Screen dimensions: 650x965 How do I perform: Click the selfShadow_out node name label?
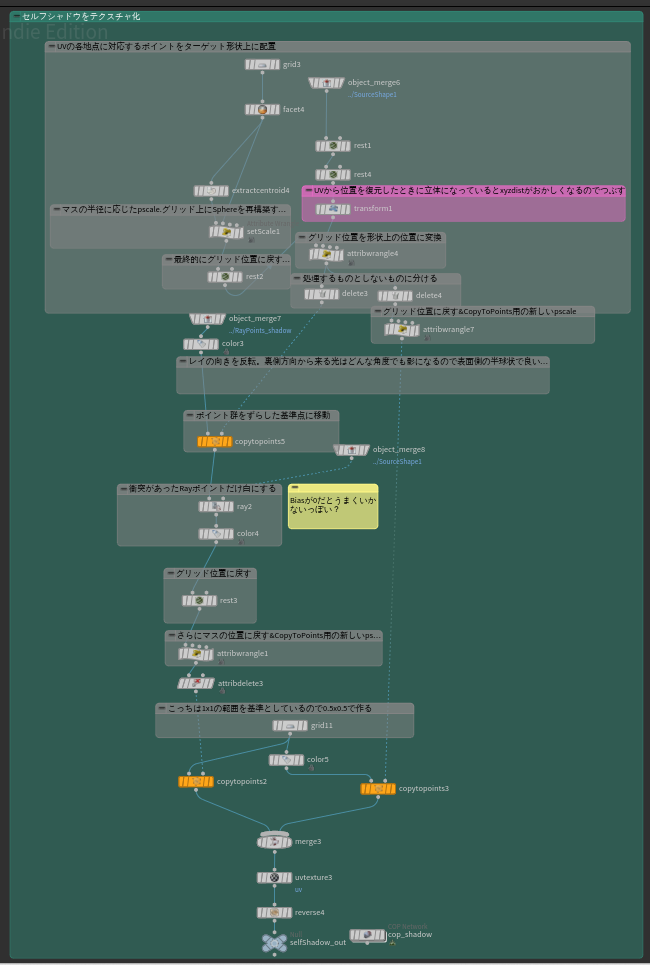coord(318,942)
